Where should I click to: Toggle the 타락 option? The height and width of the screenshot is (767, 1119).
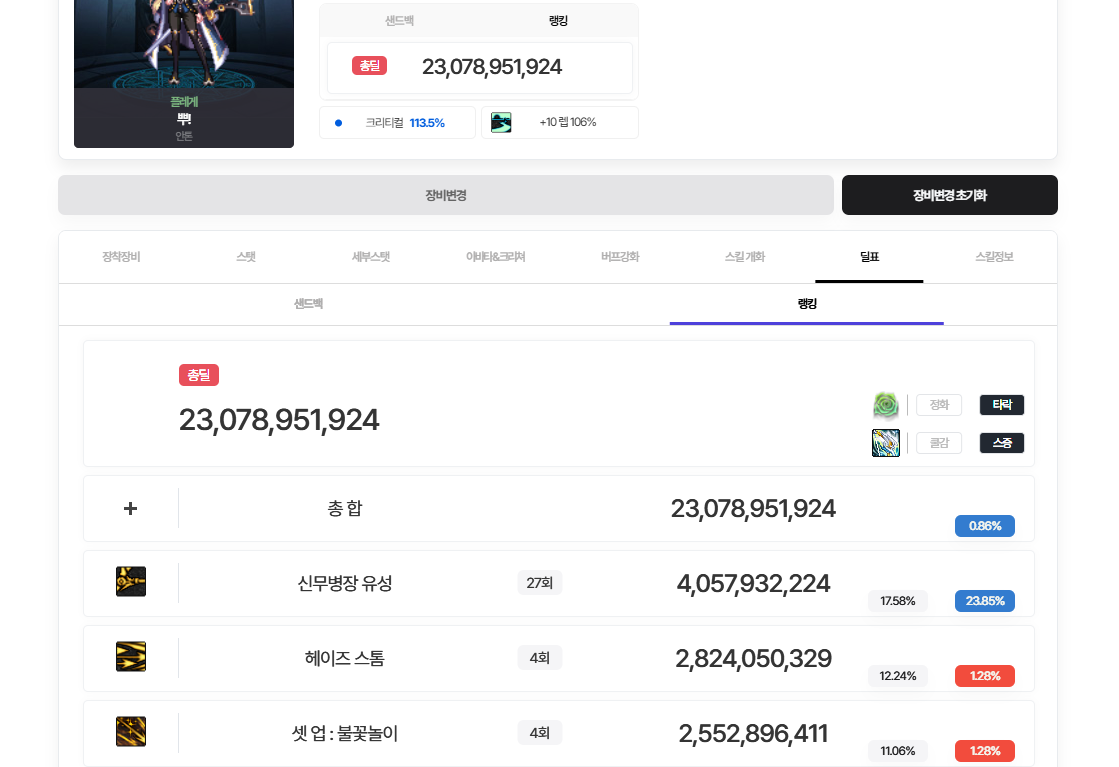[x=1001, y=405]
